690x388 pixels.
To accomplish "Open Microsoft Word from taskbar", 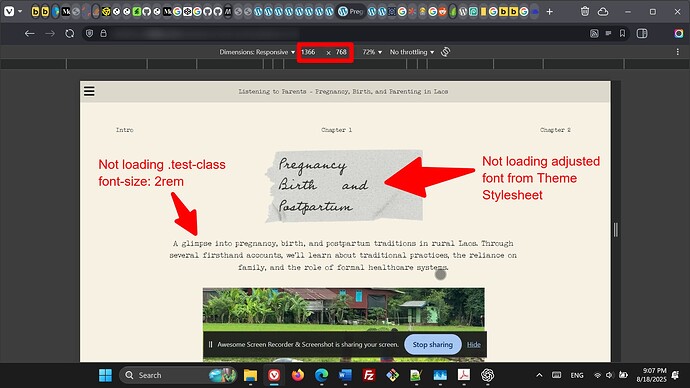I will (x=345, y=375).
